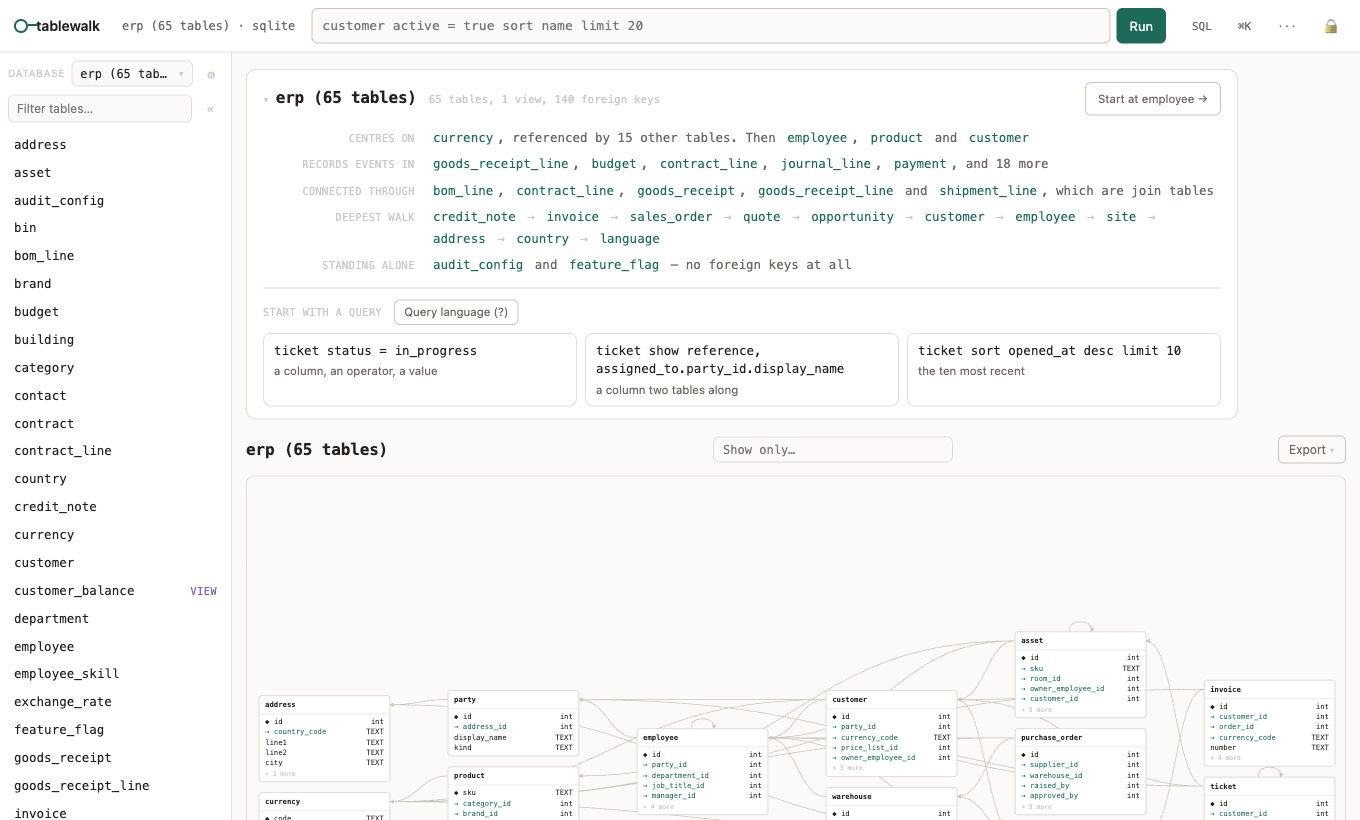
Task: Click the employee node header in diagram
Action: [x=702, y=738]
